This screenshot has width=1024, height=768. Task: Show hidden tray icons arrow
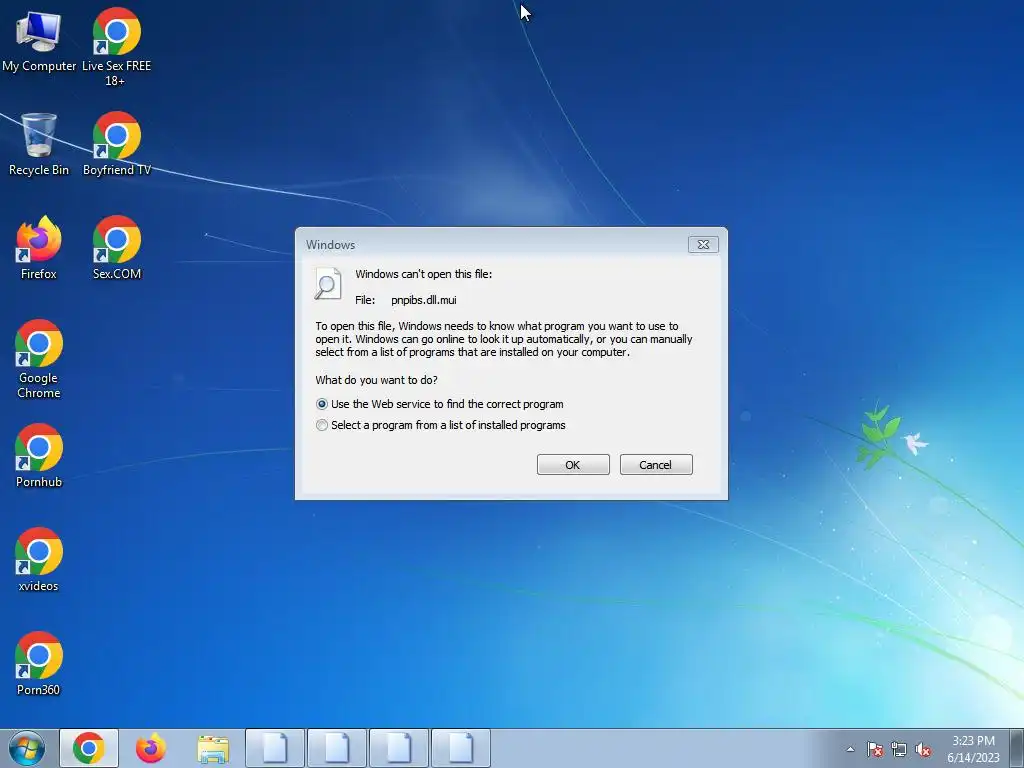coord(850,749)
